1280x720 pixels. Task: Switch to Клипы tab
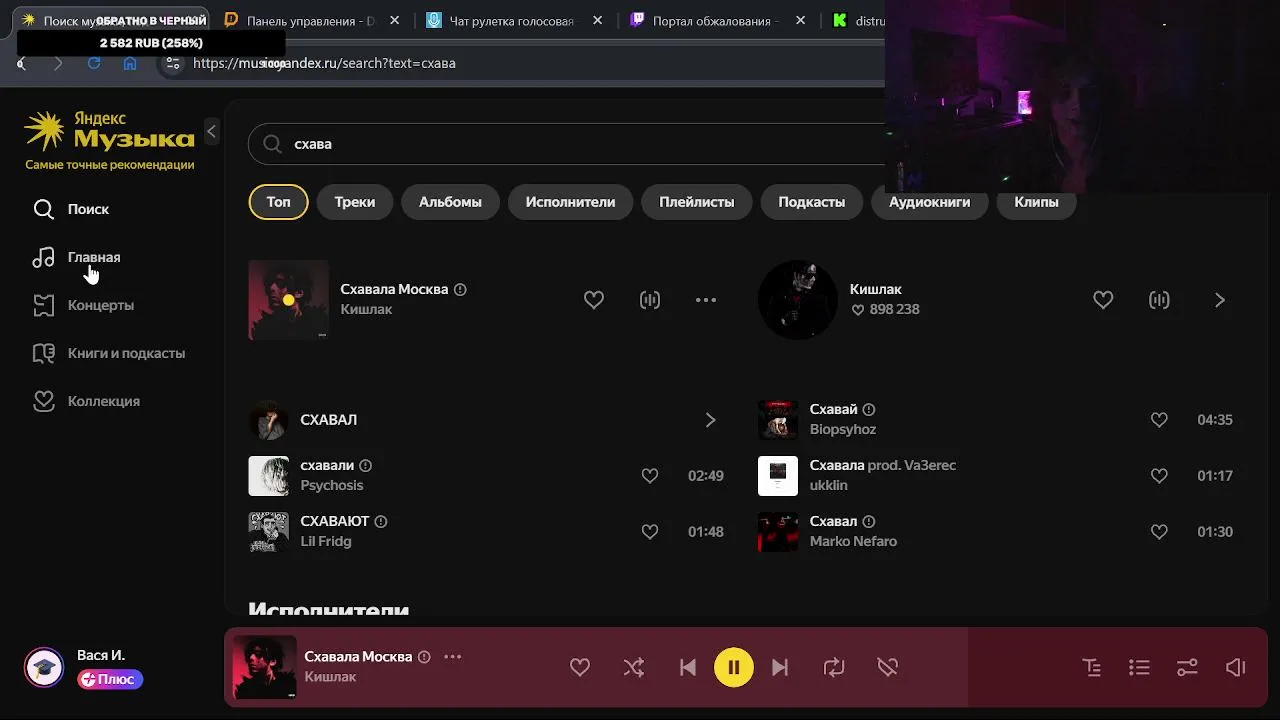click(1036, 202)
